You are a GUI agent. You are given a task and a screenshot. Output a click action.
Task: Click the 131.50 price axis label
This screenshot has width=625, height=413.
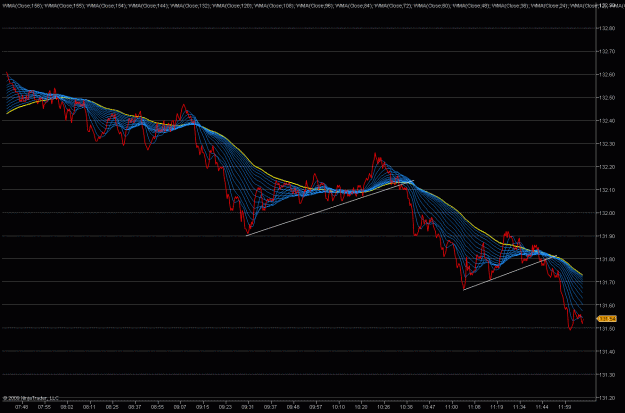[607, 329]
